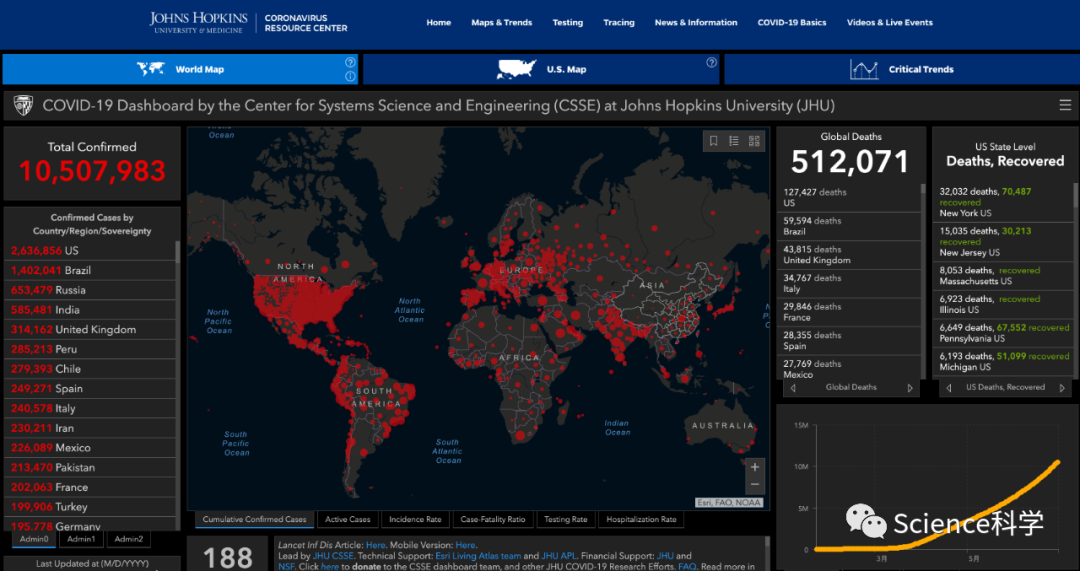Click the U.S. Map question-mark help icon
Screen dimensions: 1080x571
tap(712, 62)
